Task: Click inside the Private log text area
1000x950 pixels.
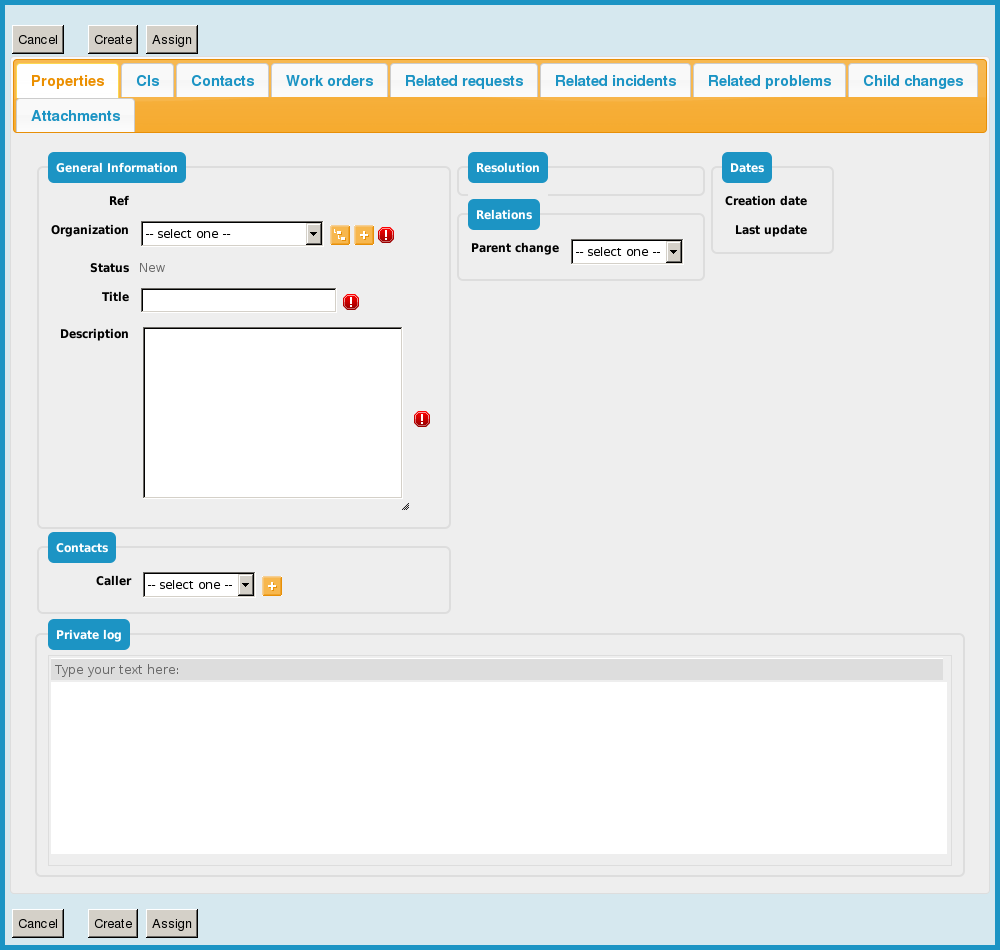Action: tap(498, 767)
